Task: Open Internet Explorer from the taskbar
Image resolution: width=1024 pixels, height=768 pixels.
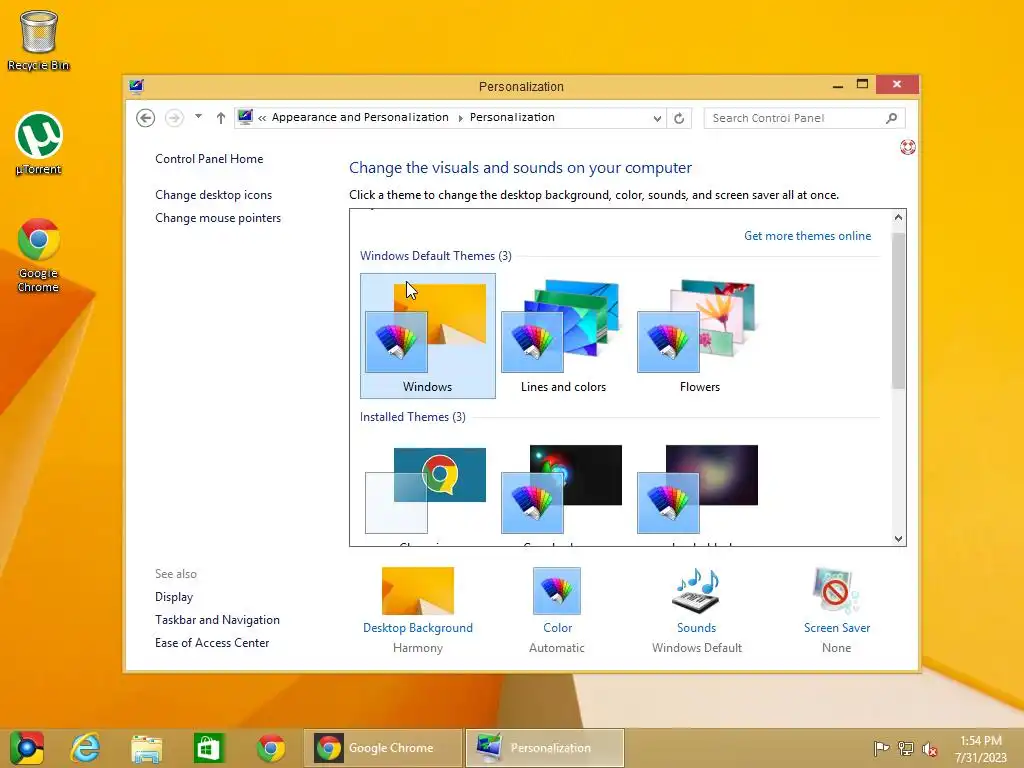Action: coord(86,748)
